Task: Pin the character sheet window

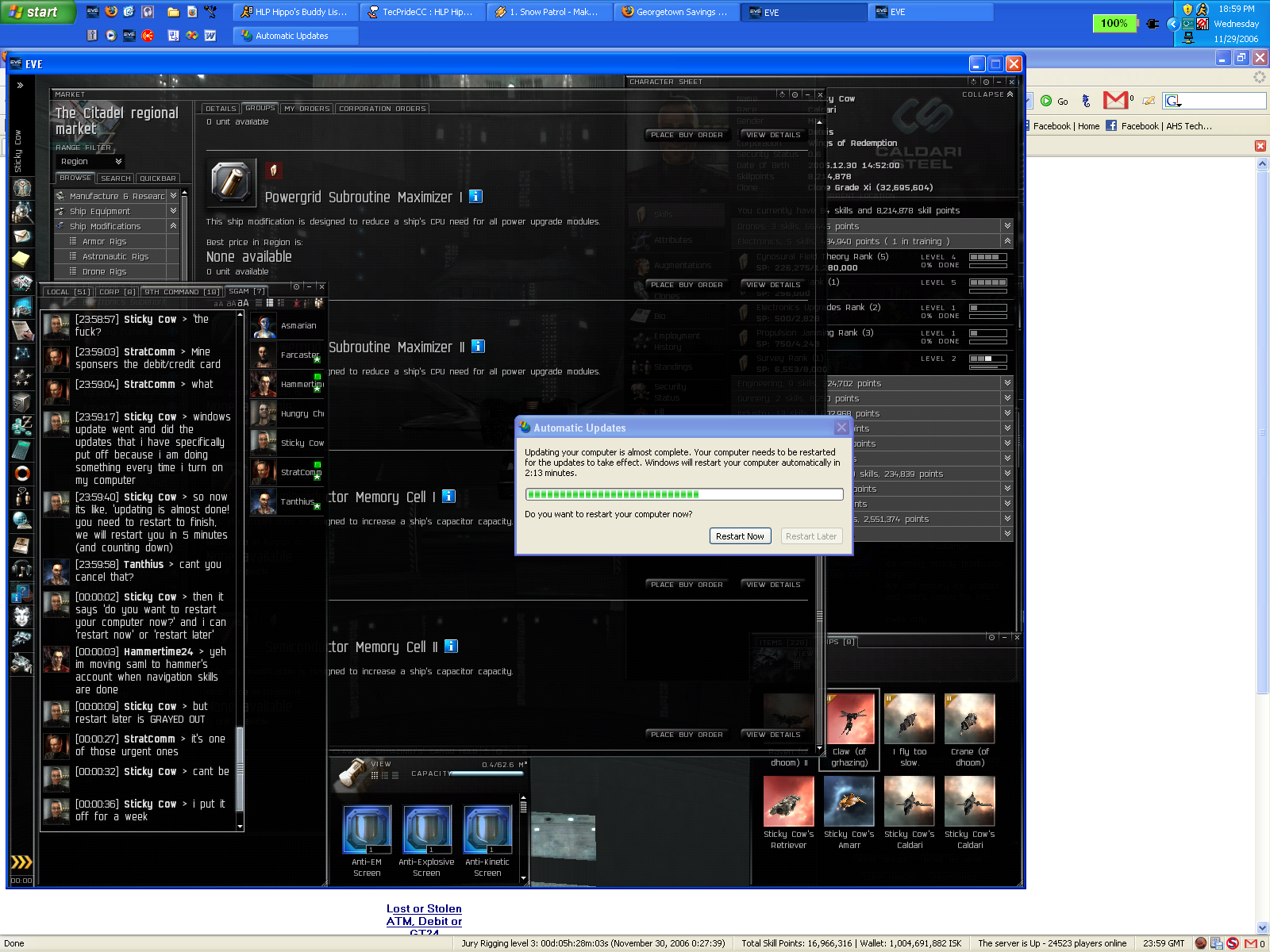Action: 986,82
